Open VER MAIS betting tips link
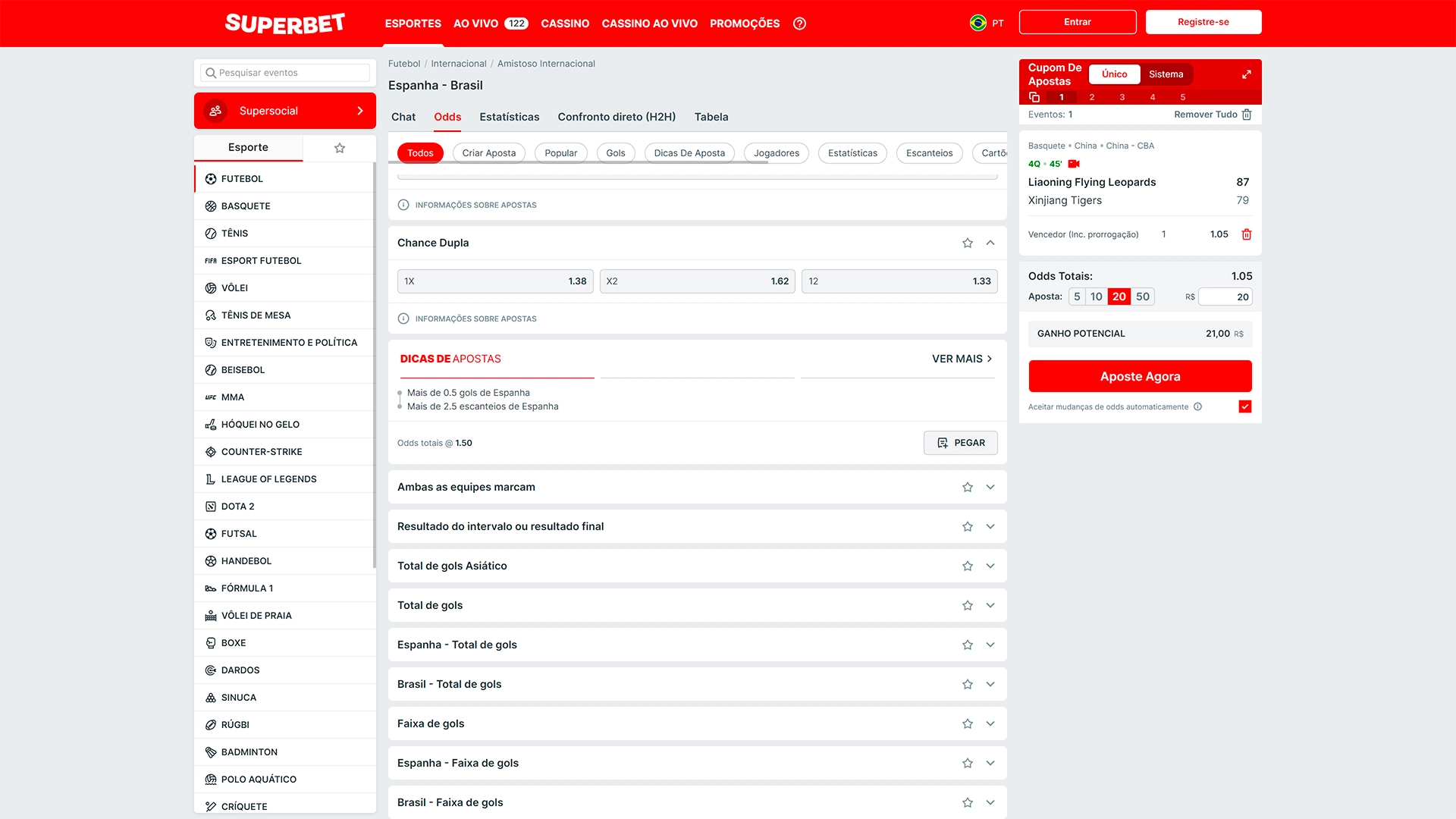Image resolution: width=1456 pixels, height=819 pixels. click(962, 359)
